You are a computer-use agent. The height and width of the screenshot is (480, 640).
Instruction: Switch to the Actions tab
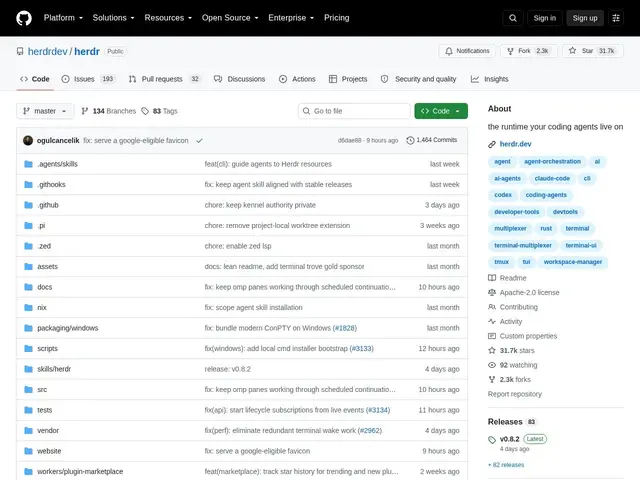(297, 79)
